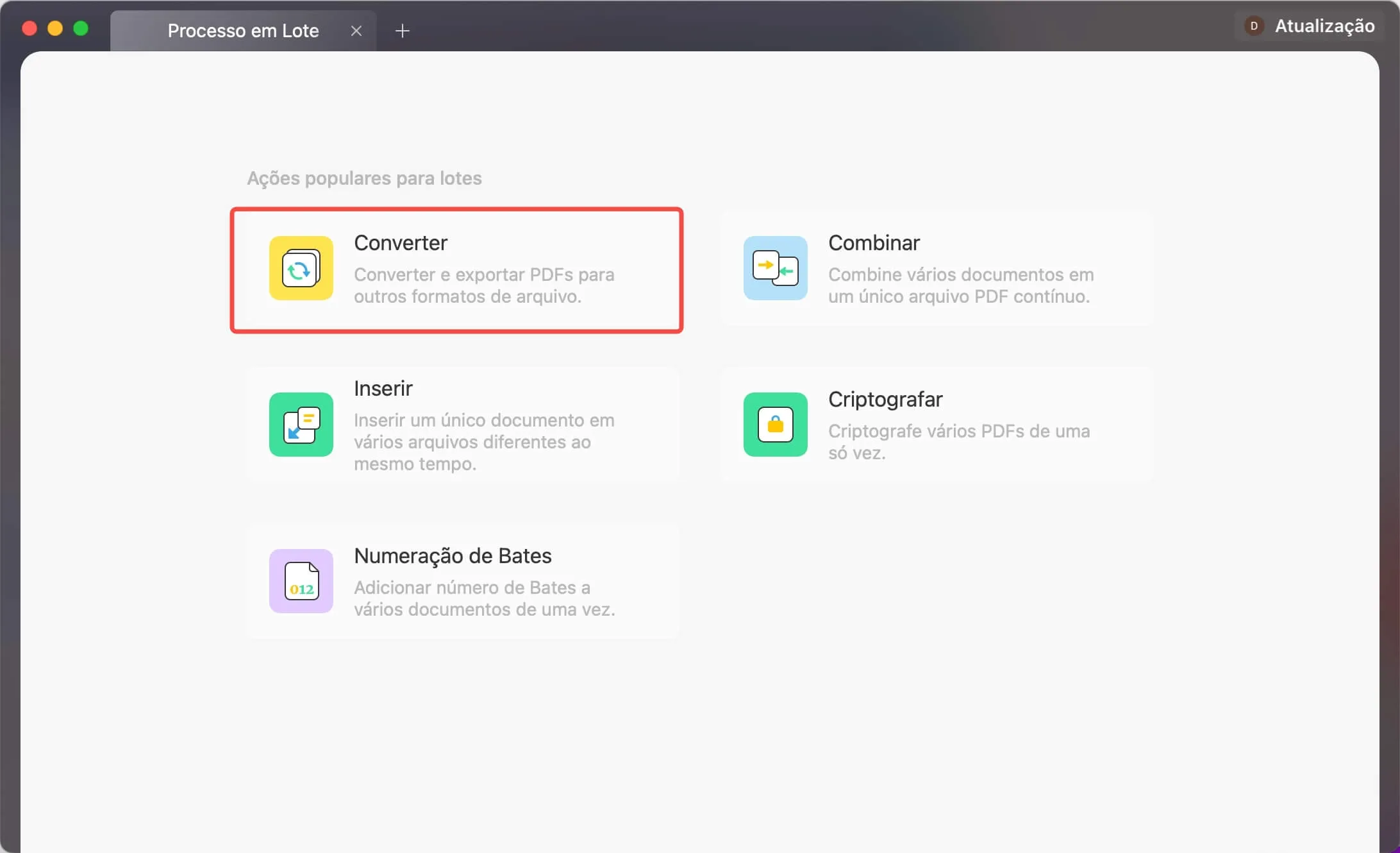Click the 012 Numeração de Bates icon
Screen dimensions: 1400x853
pyautogui.click(x=301, y=581)
